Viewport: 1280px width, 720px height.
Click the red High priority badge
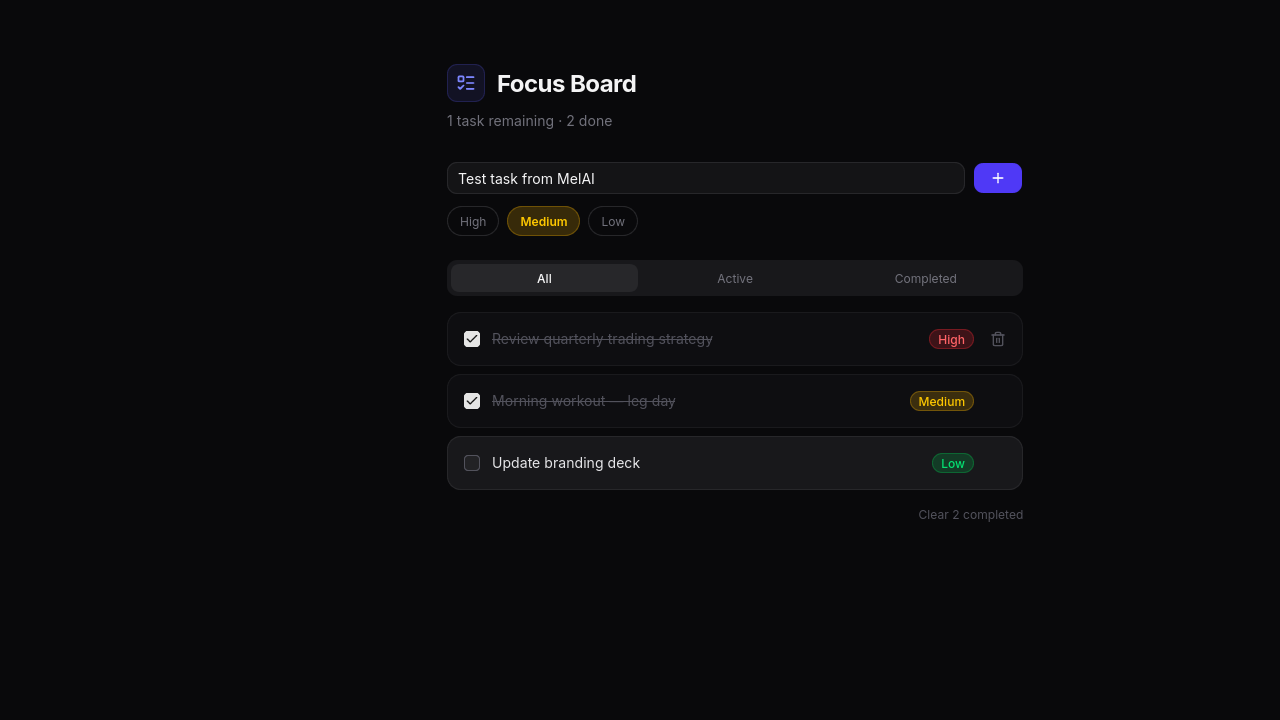tap(951, 339)
